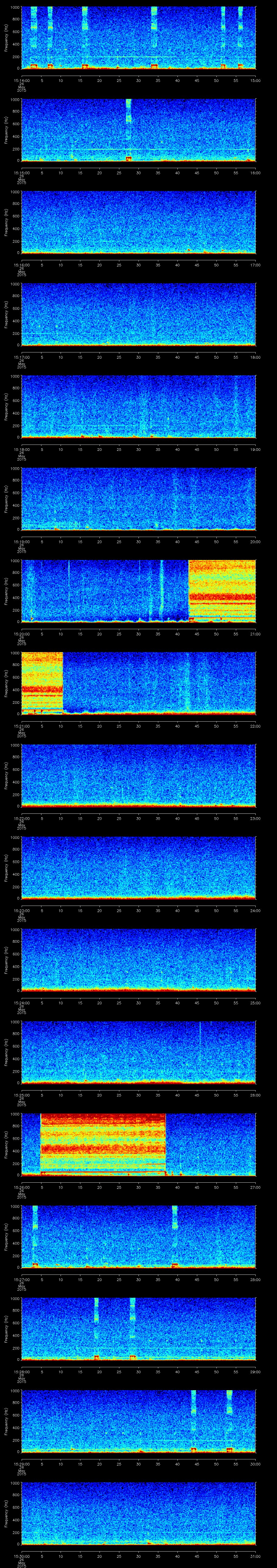The width and height of the screenshot is (277, 1568).
Task: Click the vertical burst at 16 s in the 15:14:00 spectrogram
Action: (x=85, y=38)
